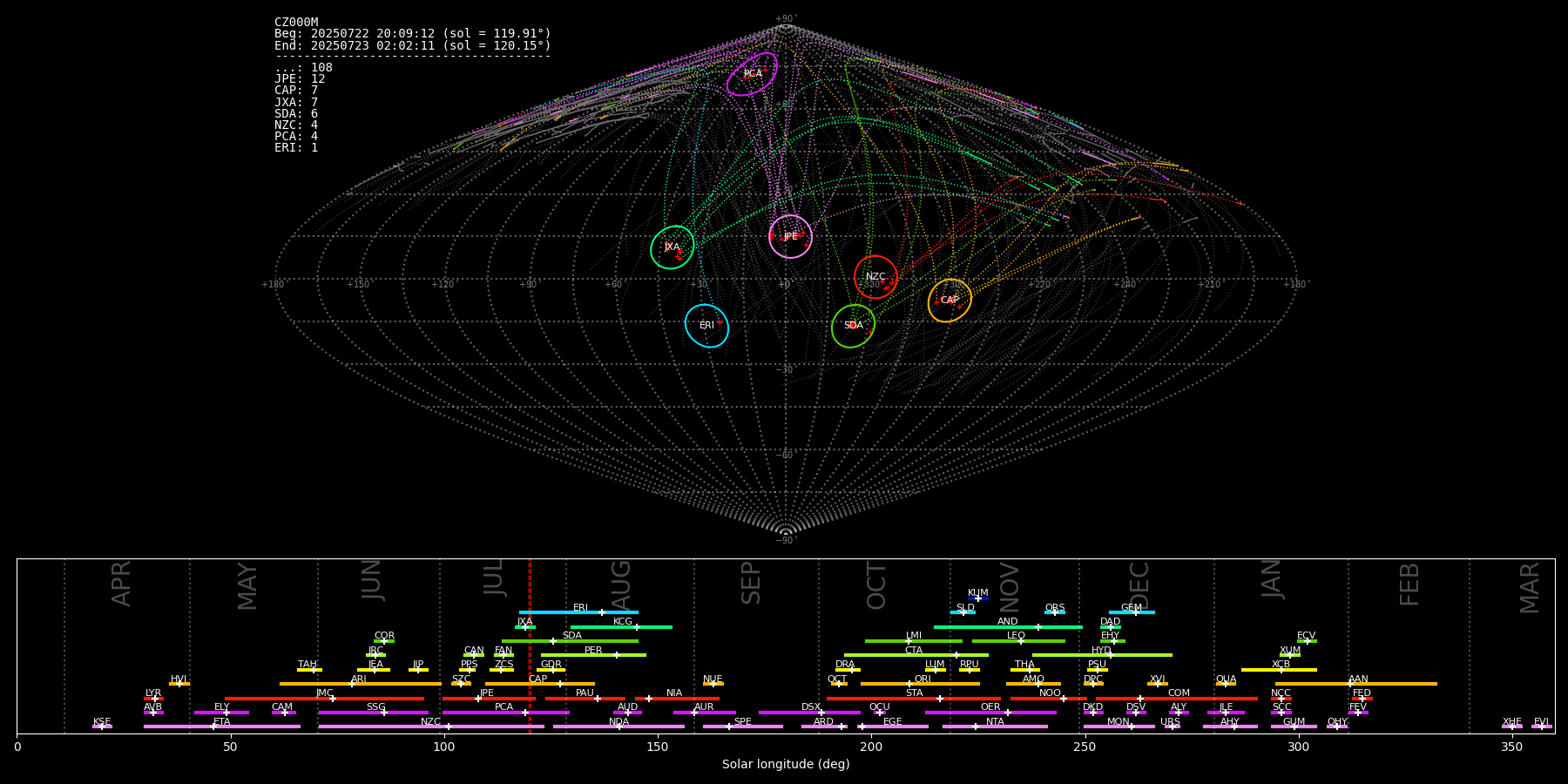Click the PER shower bar in timeline
Viewport: 1568px width, 784px height.
(593, 655)
